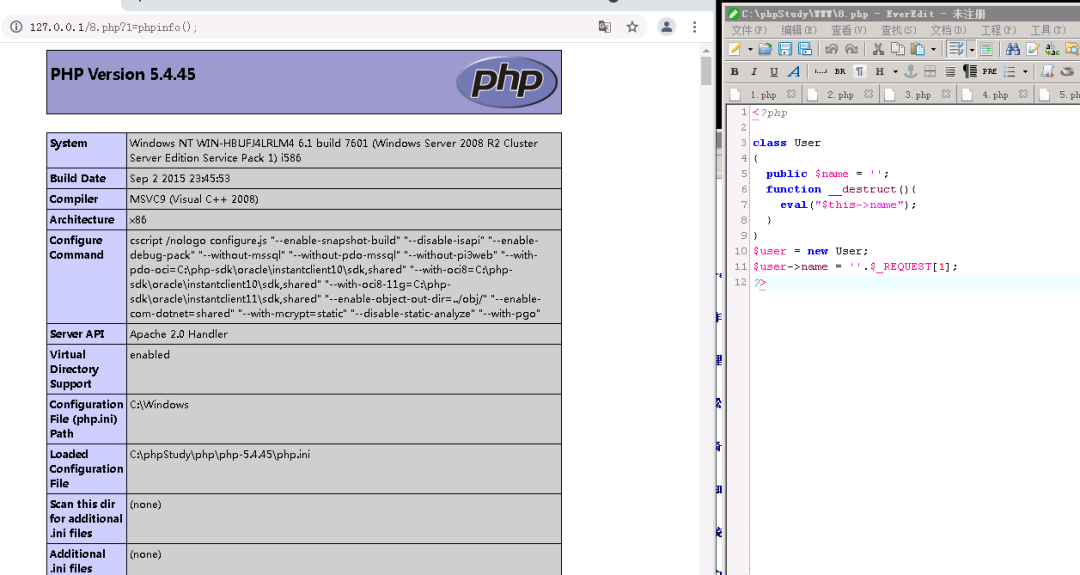Insert a blockquote indent tag
This screenshot has width=1080, height=575.
point(970,72)
